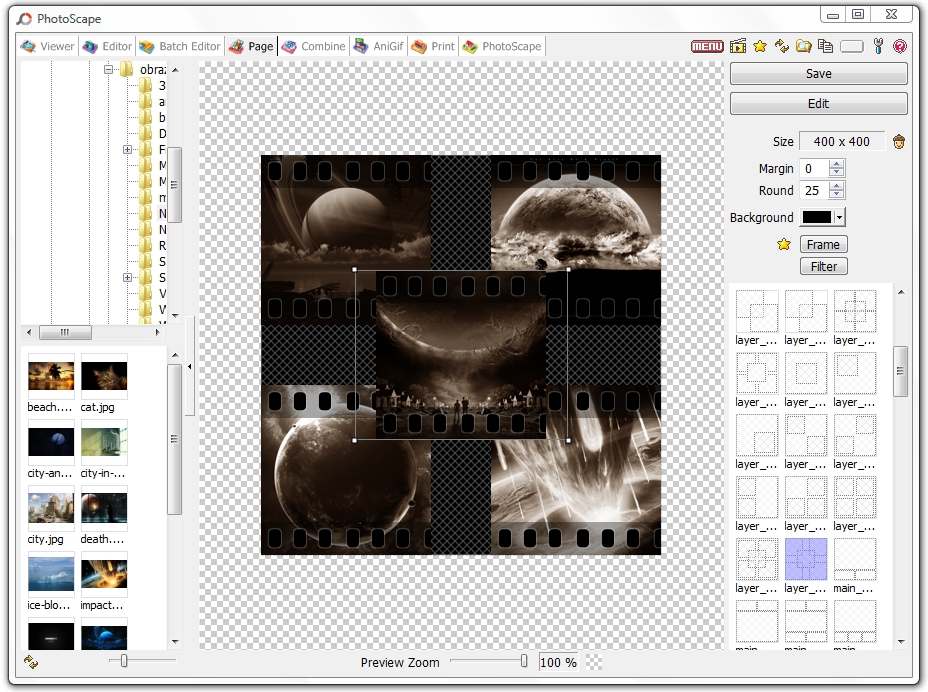Click the Edit button
The height and width of the screenshot is (692, 928).
(819, 104)
